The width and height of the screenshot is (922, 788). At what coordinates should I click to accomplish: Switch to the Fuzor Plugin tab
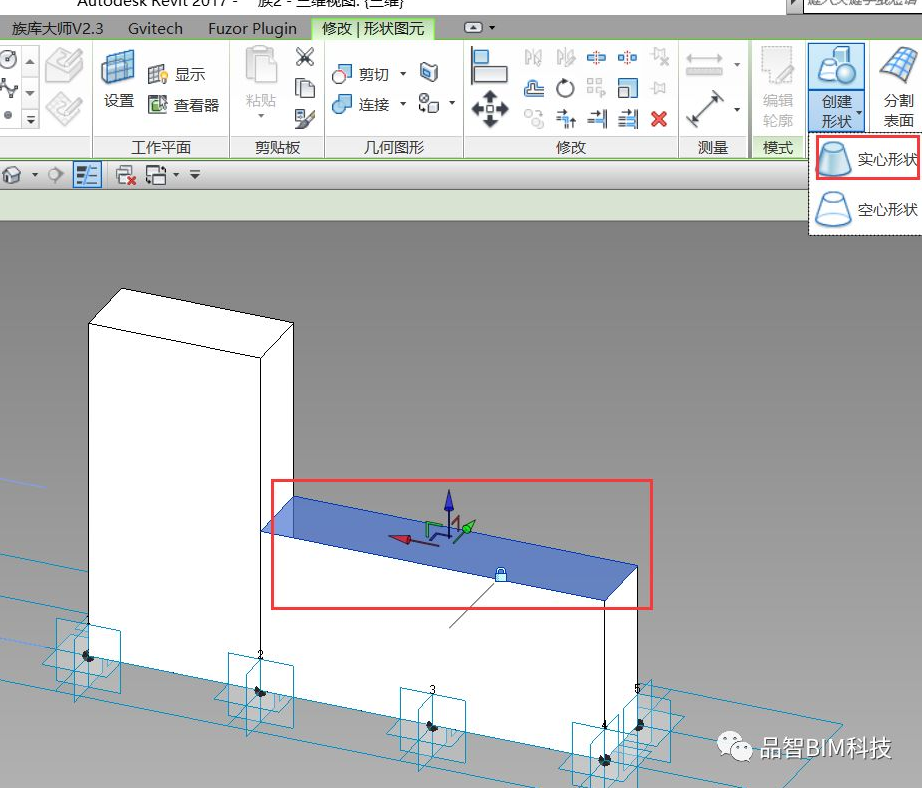(252, 28)
